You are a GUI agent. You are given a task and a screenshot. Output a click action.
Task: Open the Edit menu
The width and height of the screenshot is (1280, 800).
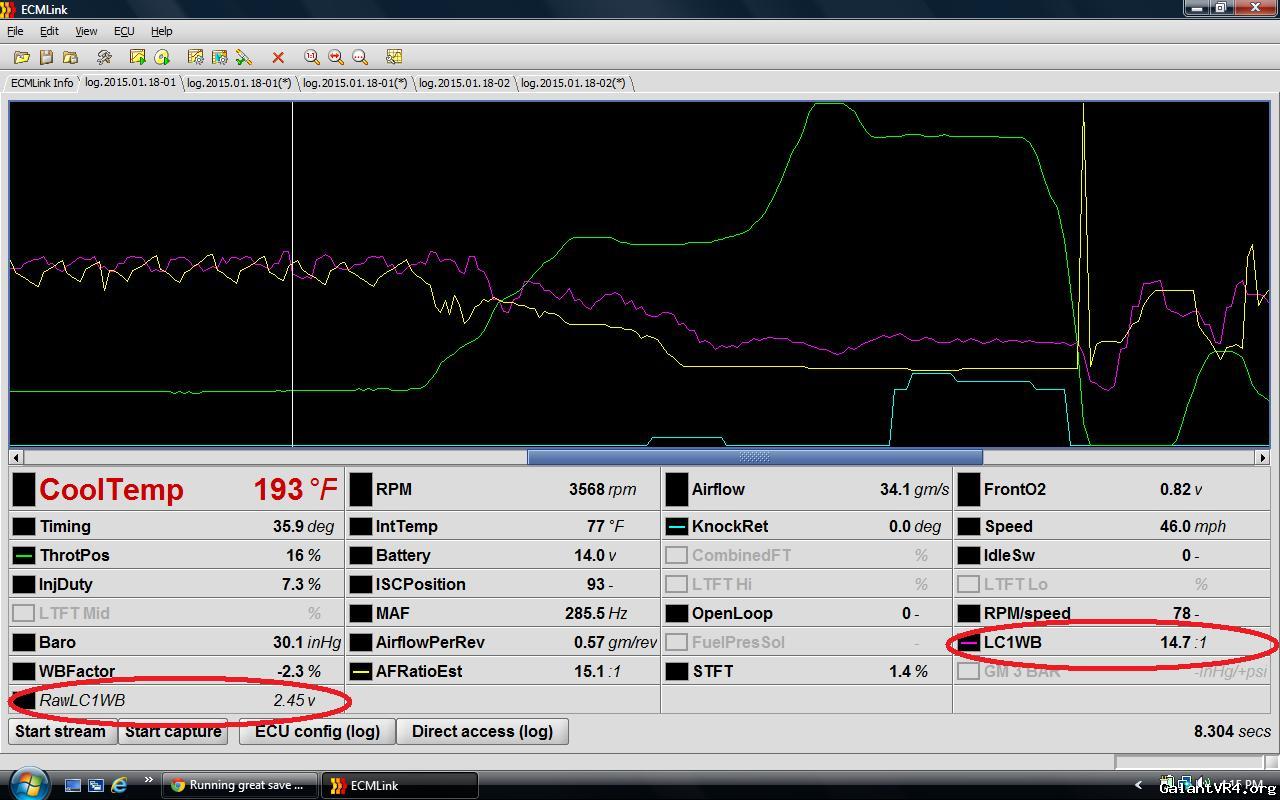point(49,31)
